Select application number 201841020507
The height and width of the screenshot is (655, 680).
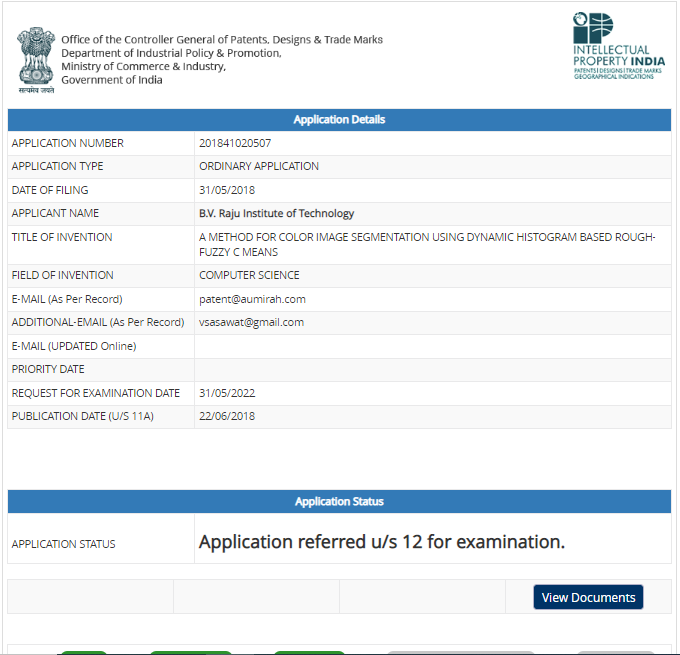coord(235,143)
